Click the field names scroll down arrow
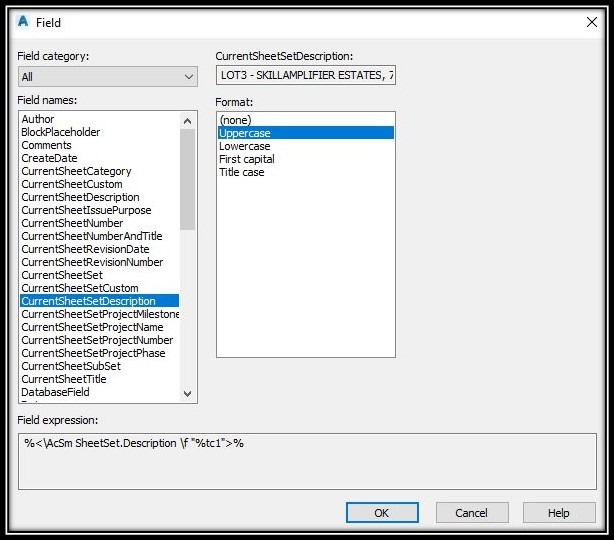Viewport: 614px width, 540px height. pyautogui.click(x=188, y=394)
